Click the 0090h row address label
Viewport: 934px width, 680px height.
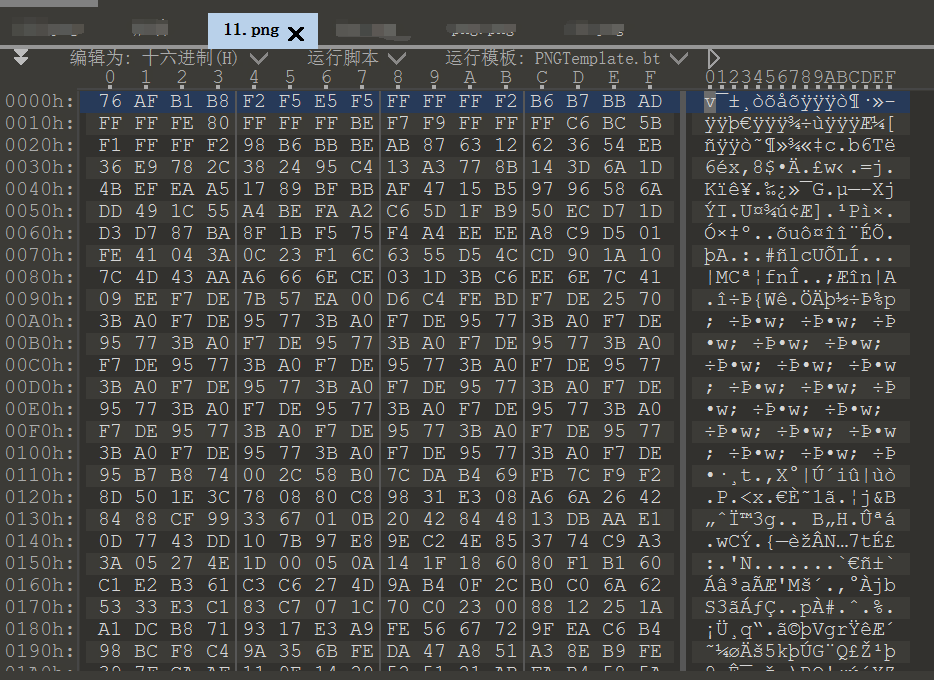tap(39, 299)
